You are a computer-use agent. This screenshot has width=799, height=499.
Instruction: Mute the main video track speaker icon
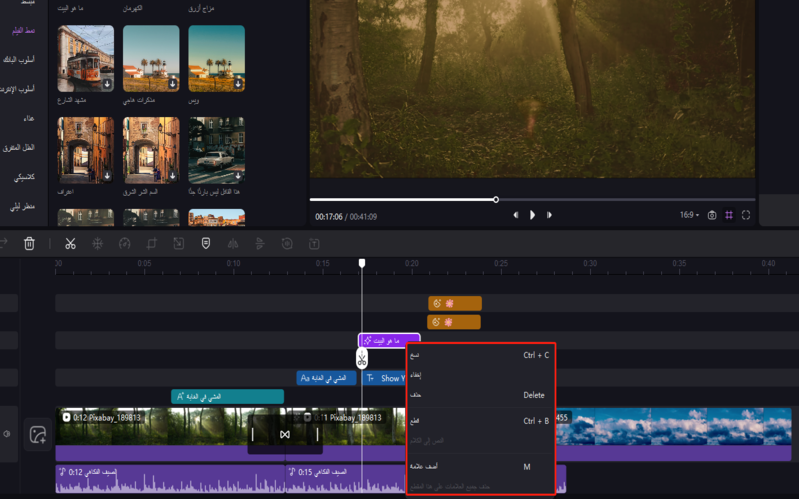point(7,434)
